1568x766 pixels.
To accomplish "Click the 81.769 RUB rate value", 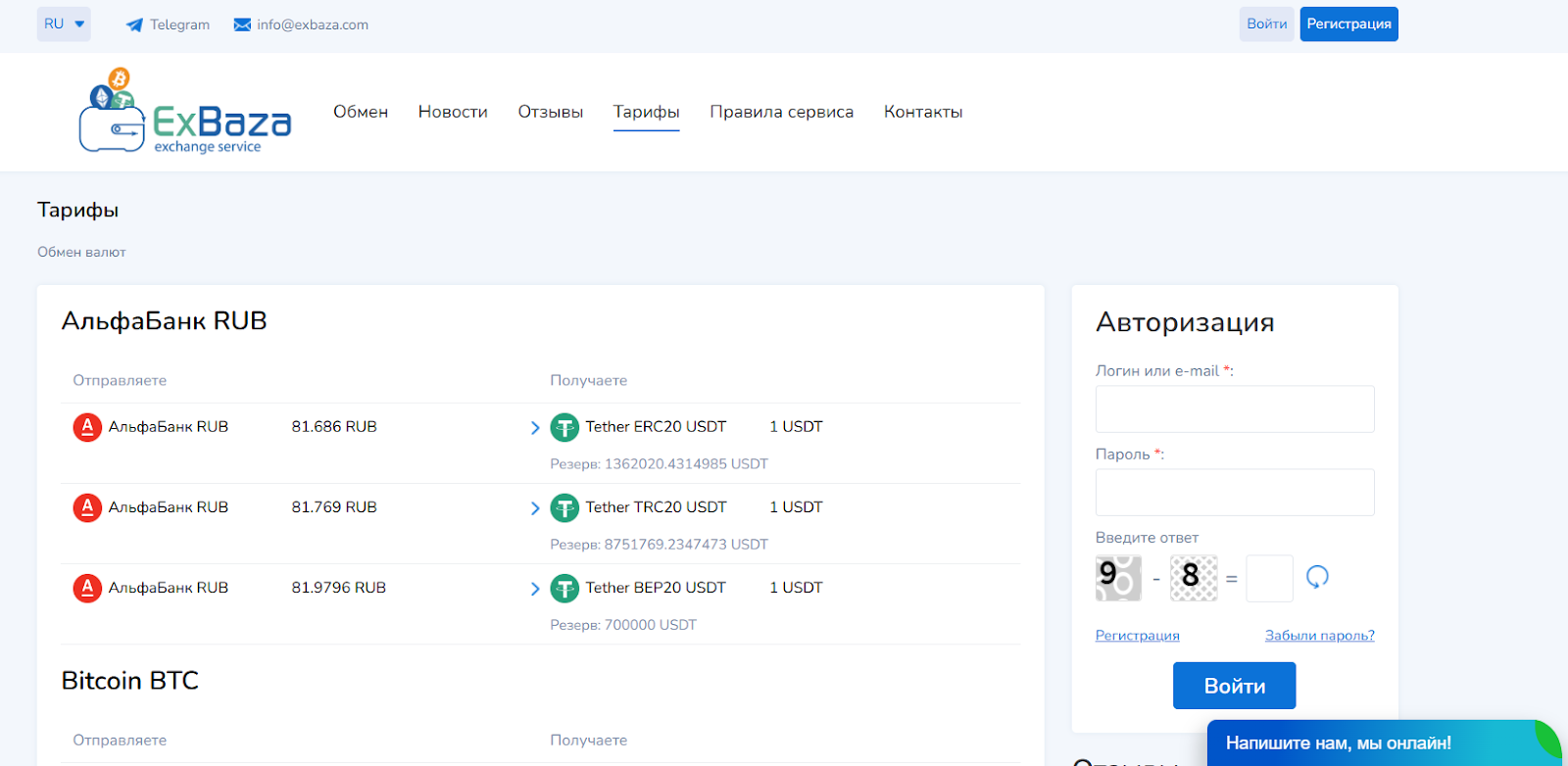I will (x=334, y=507).
